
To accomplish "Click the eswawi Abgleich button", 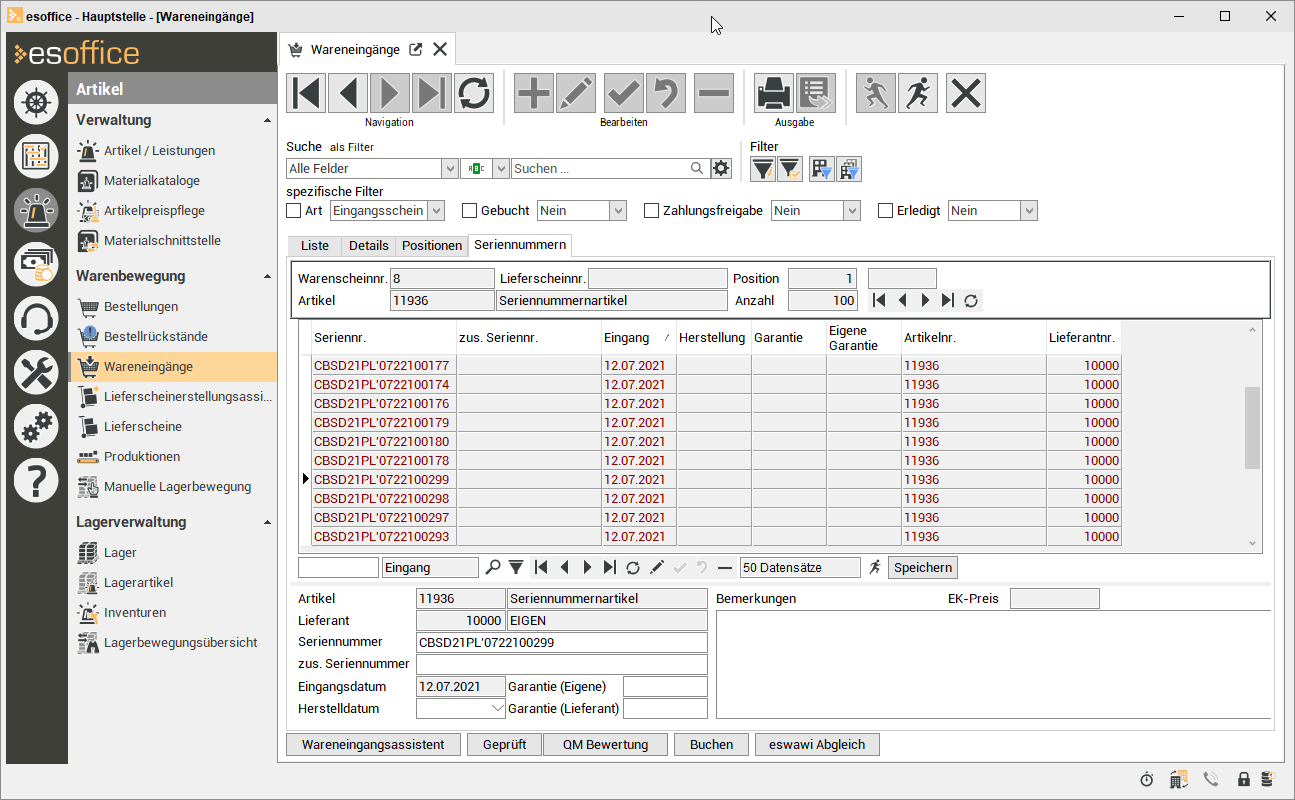I will coord(817,744).
